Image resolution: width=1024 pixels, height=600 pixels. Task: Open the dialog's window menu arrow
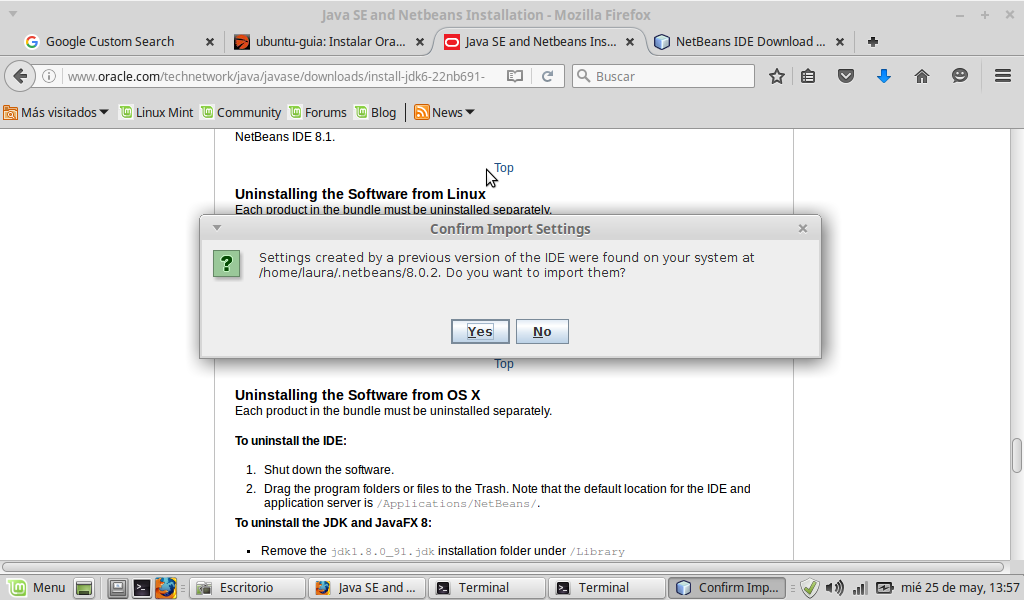[216, 228]
